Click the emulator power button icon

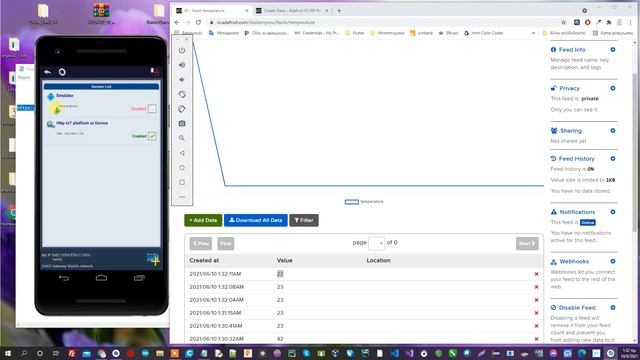point(182,50)
